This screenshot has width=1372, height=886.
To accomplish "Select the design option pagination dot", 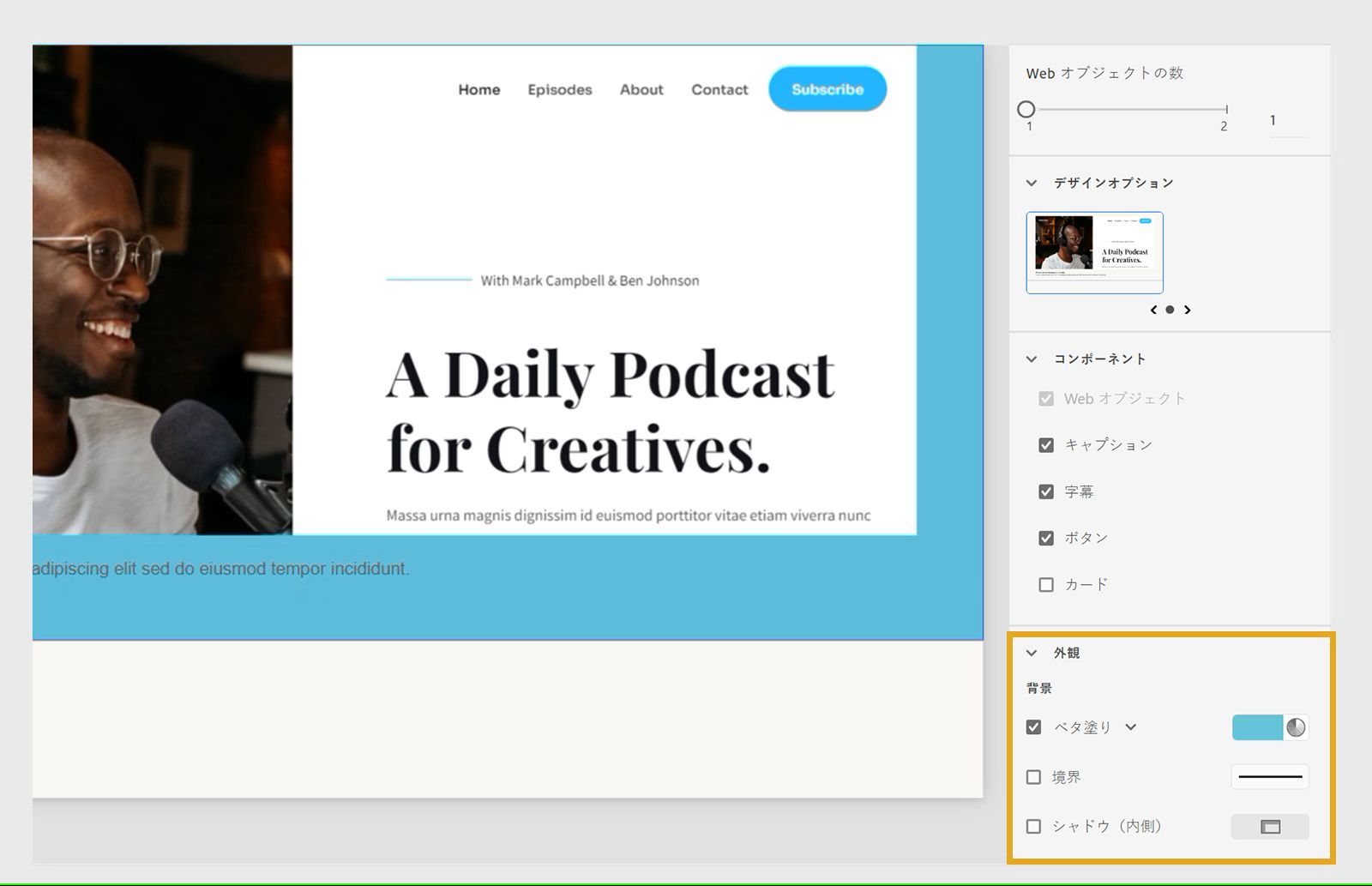I will [x=1170, y=310].
